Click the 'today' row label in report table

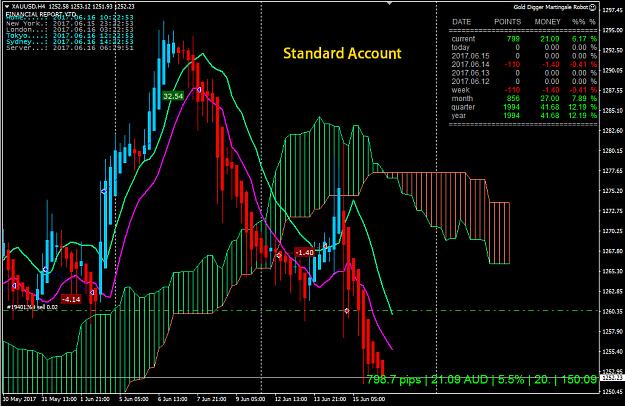pos(460,47)
